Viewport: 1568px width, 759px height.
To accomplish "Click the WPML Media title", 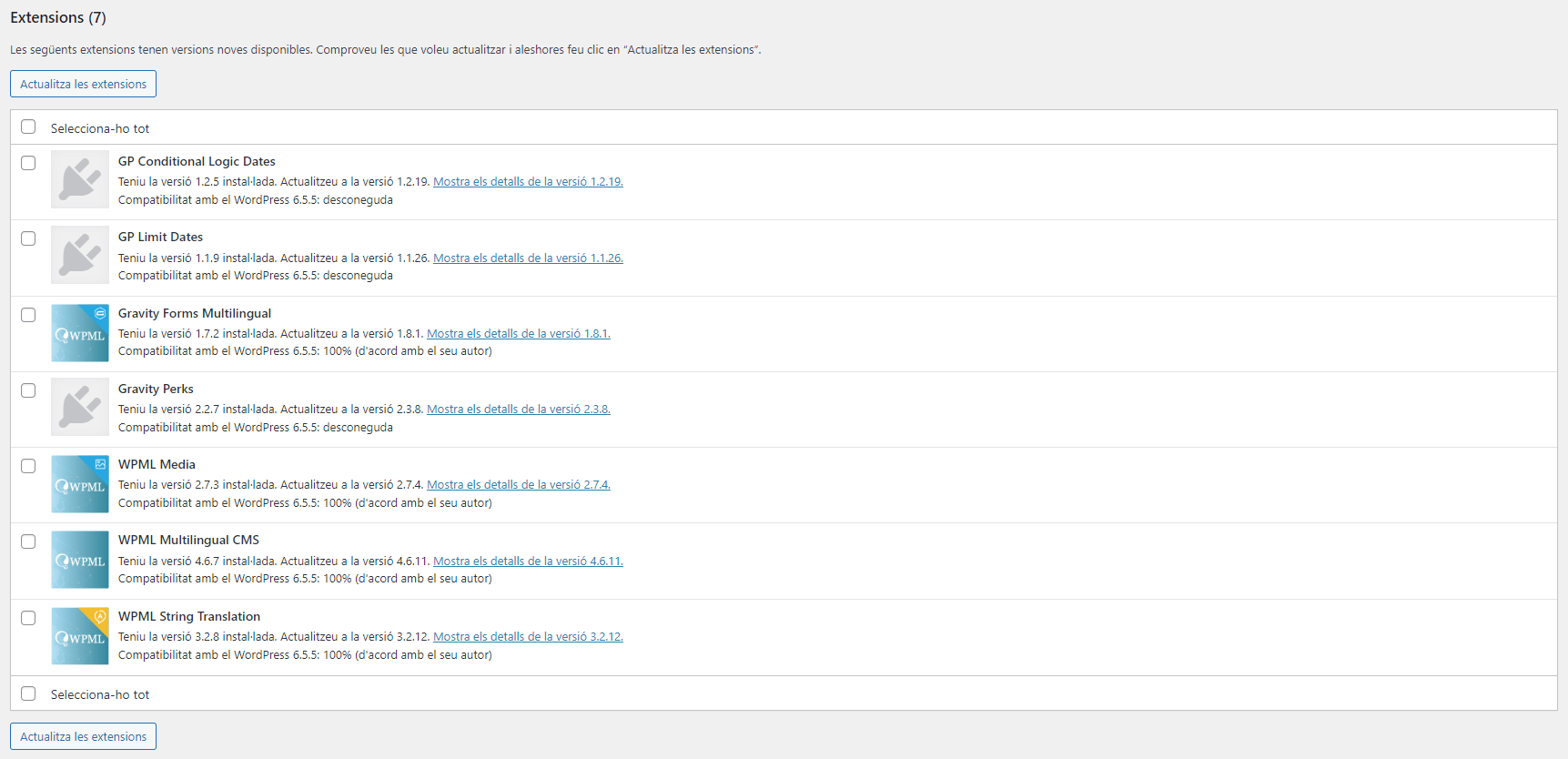I will click(x=157, y=464).
